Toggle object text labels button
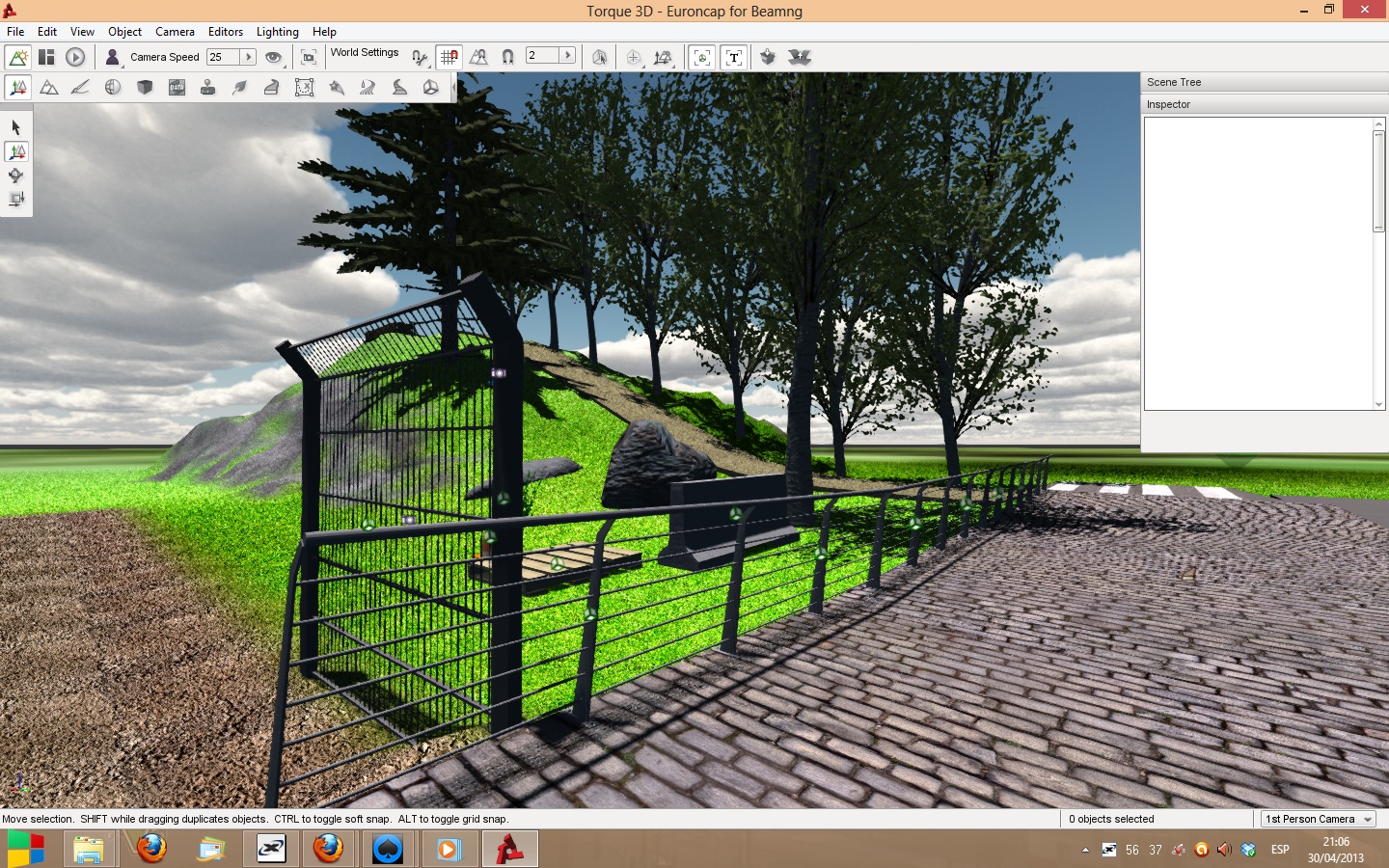 (734, 57)
